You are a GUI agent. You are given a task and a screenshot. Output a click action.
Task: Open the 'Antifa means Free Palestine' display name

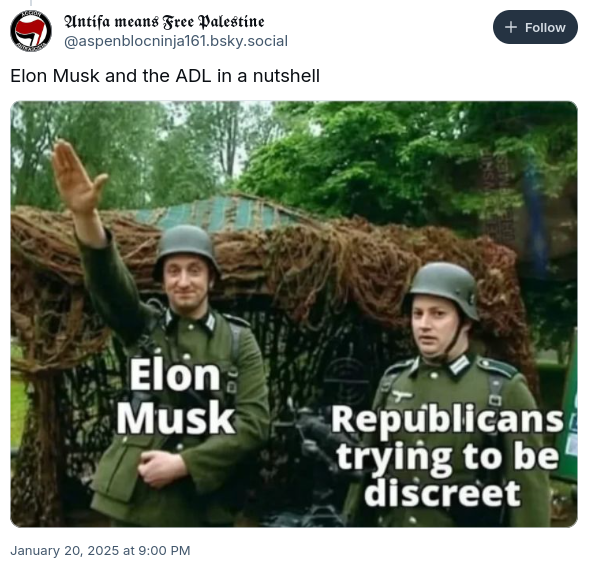(x=164, y=22)
